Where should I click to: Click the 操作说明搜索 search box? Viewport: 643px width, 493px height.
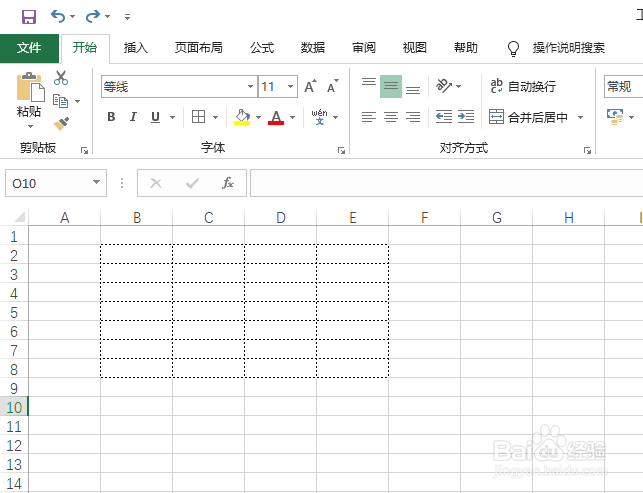[568, 48]
